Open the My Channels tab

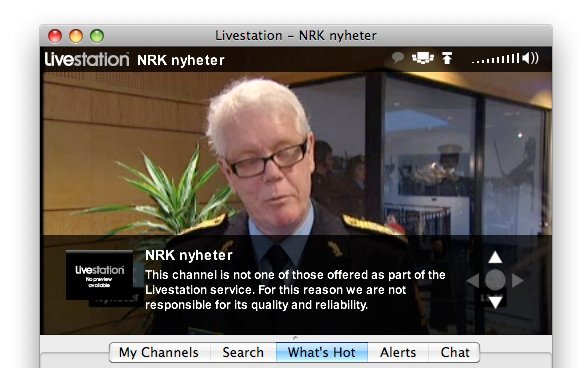[x=159, y=353]
